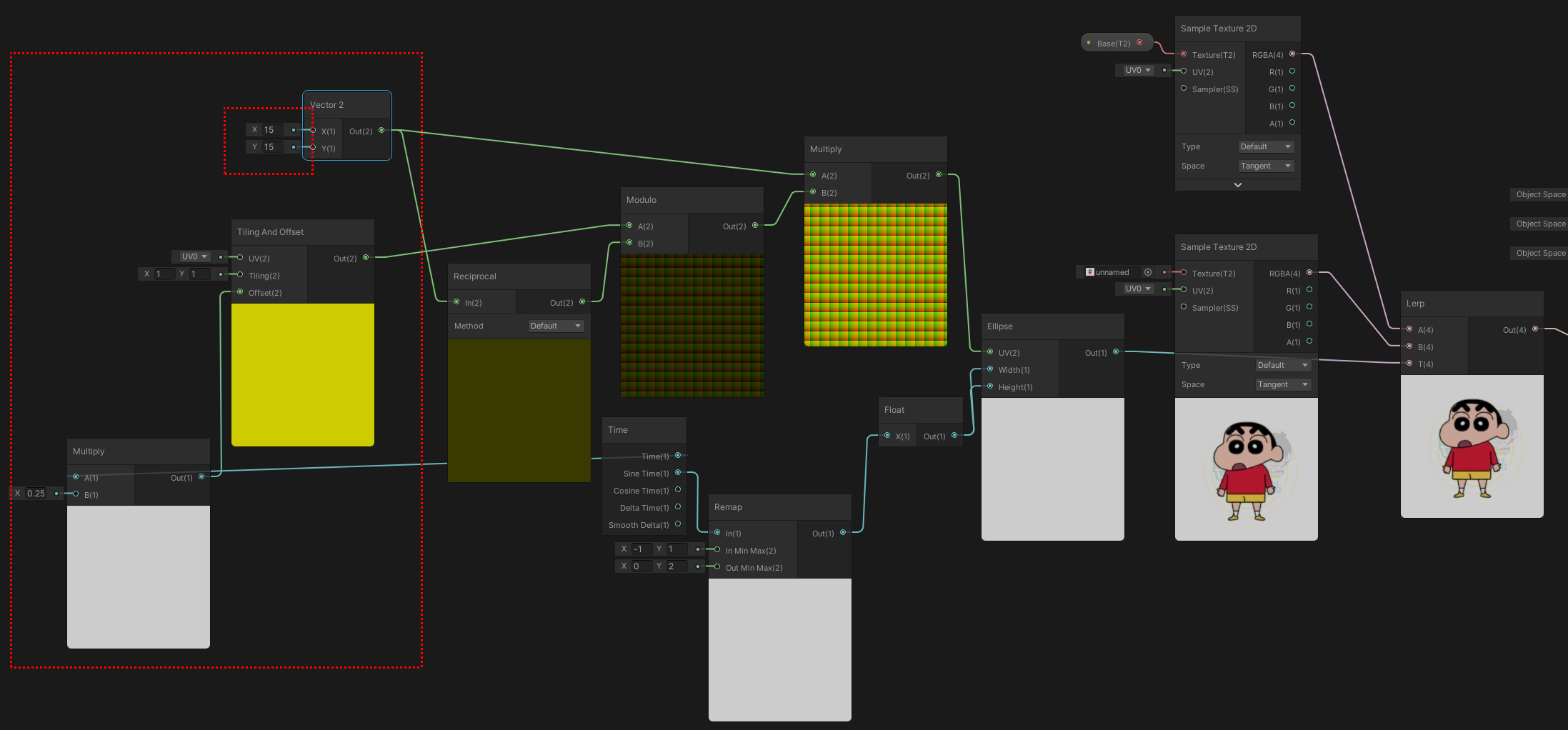This screenshot has width=1568, height=730.
Task: Collapse the Base Sample Texture 2D node chevron
Action: pyautogui.click(x=1238, y=185)
